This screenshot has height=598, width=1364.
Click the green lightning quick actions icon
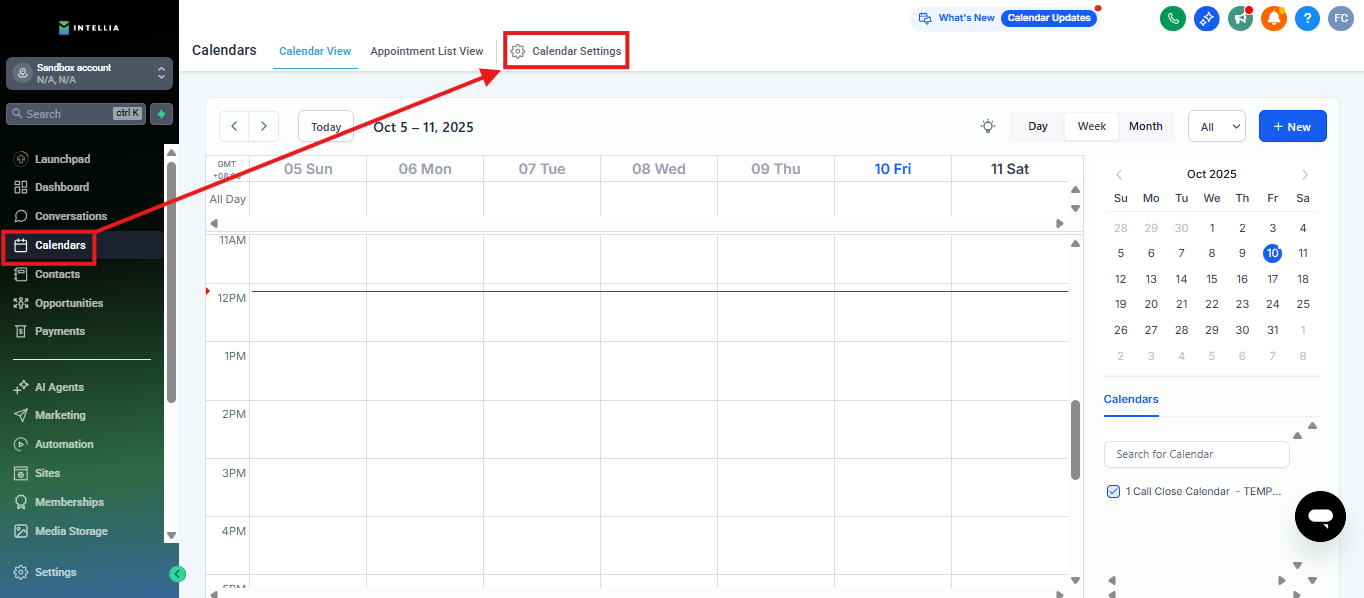pyautogui.click(x=161, y=114)
